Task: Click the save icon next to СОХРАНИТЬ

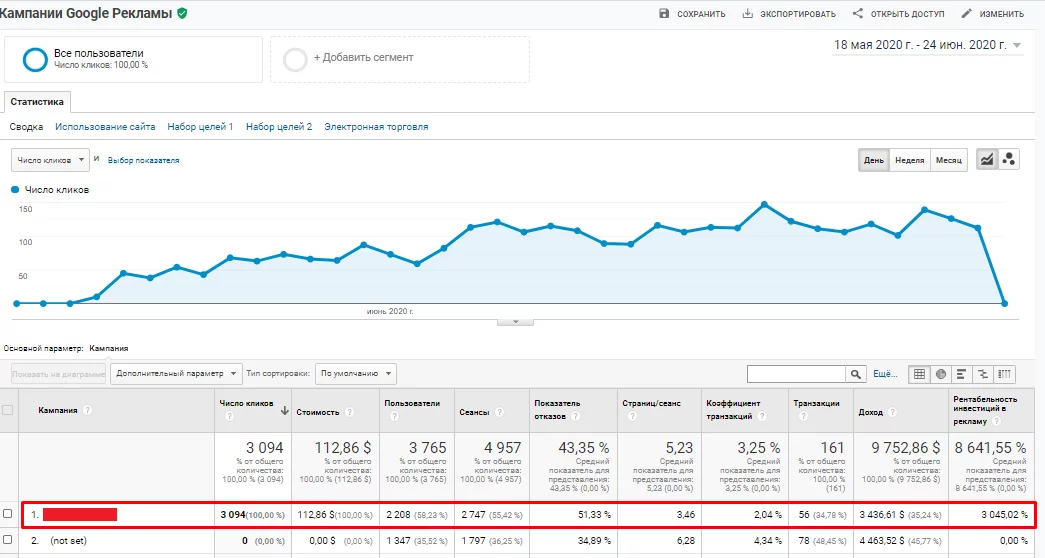Action: point(664,13)
